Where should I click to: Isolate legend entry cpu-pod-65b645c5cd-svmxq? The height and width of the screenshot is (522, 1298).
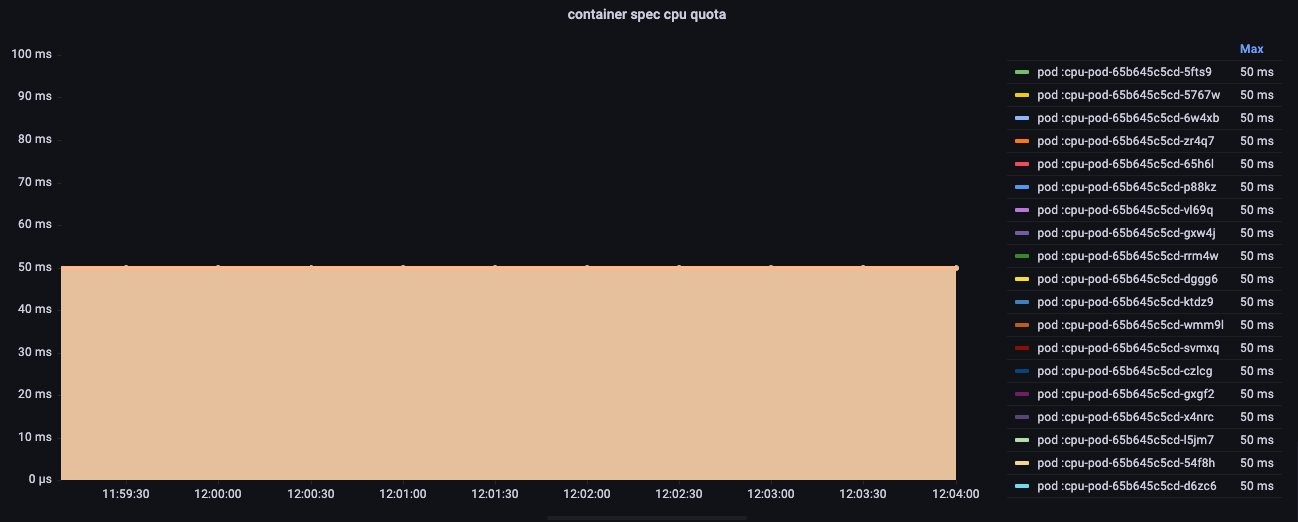click(1127, 348)
